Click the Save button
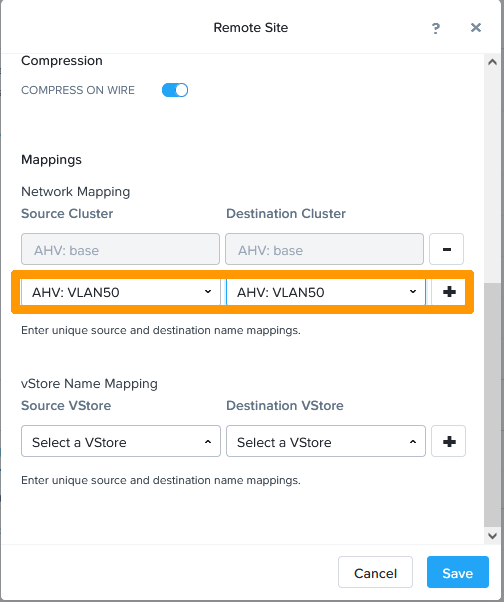The image size is (504, 602). pos(458,572)
